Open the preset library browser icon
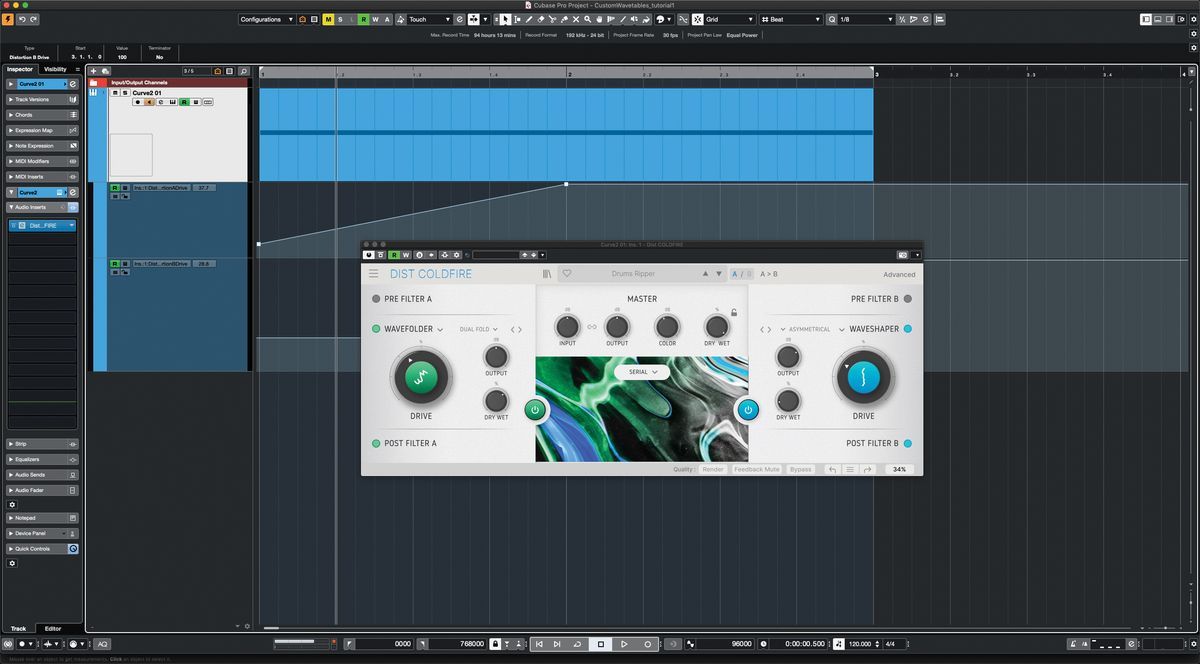Screen dimensions: 1200x664 (x=546, y=273)
